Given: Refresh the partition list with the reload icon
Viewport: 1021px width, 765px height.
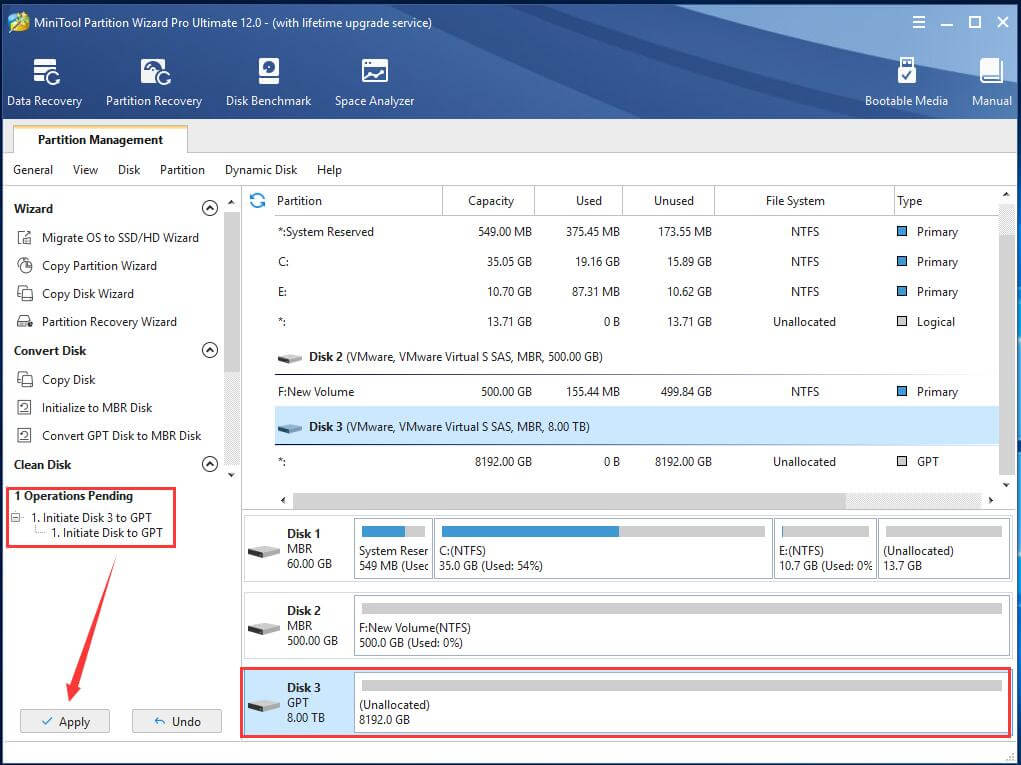Looking at the screenshot, I should tap(258, 201).
